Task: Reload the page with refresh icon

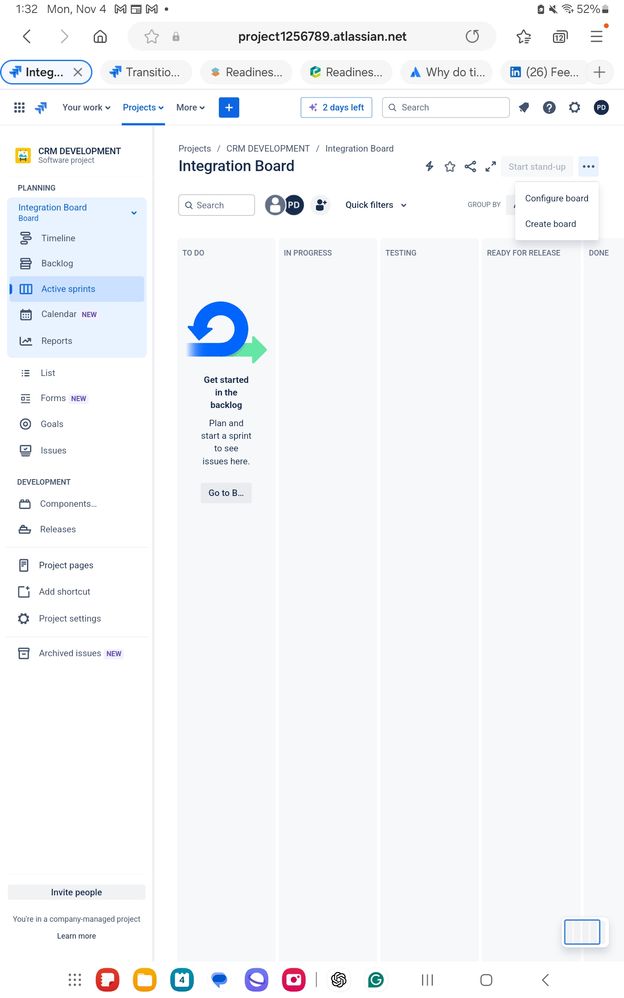Action: click(x=472, y=36)
